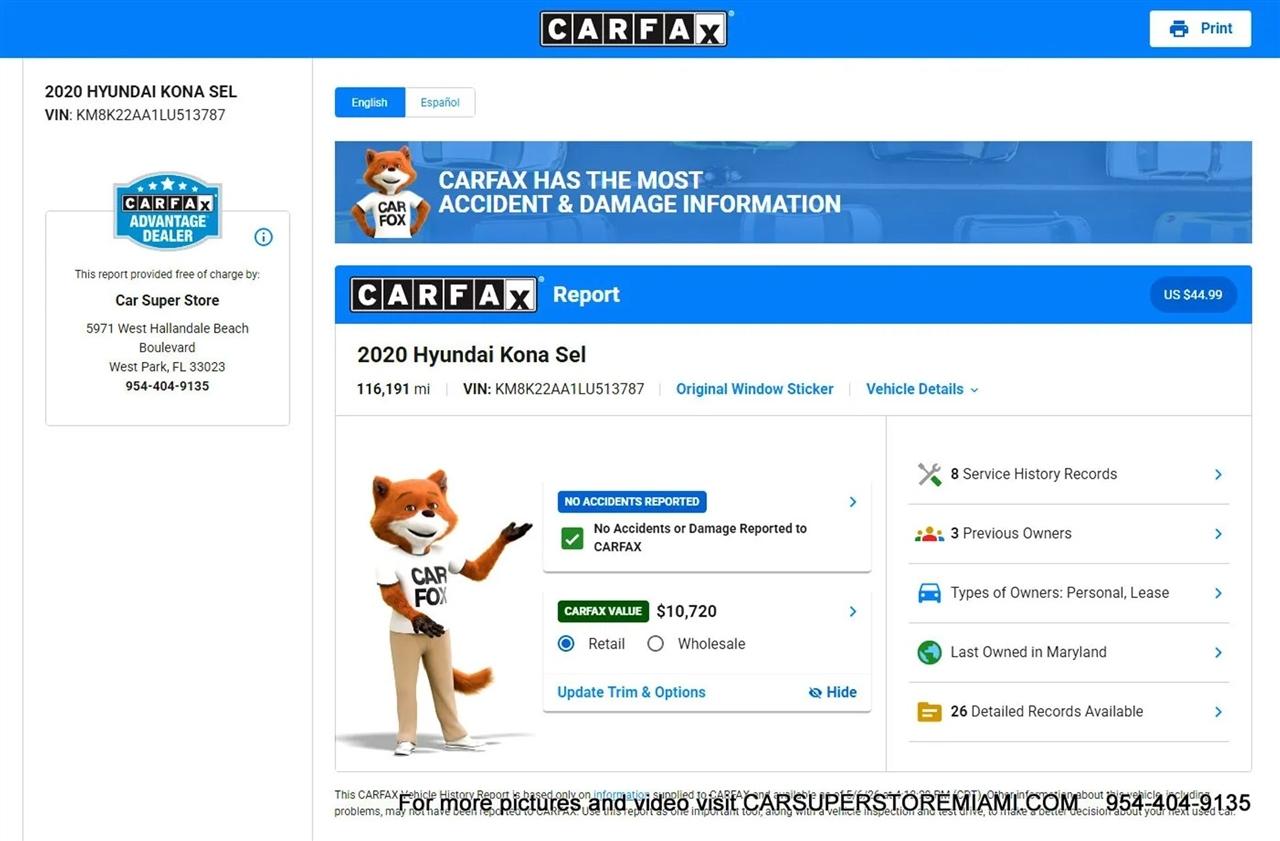Click the Car Super Store dealer name
Image resolution: width=1280 pixels, height=841 pixels.
pos(167,300)
